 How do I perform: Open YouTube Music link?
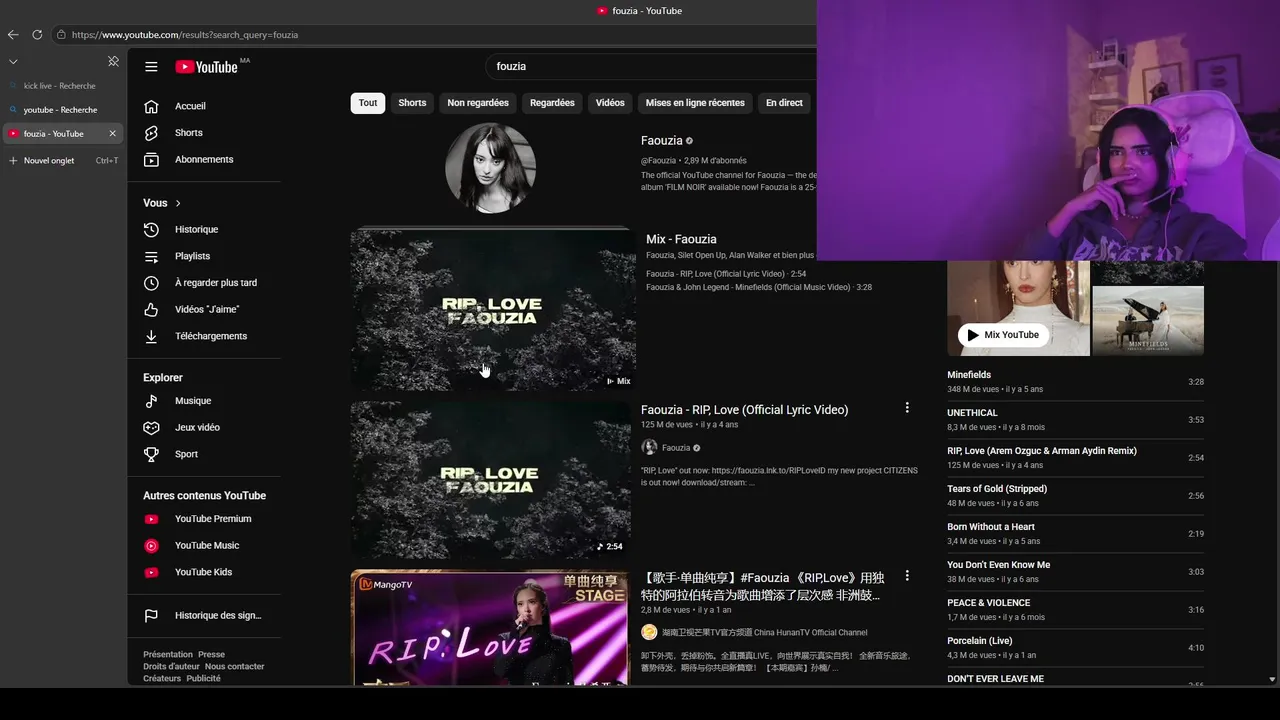coord(206,546)
